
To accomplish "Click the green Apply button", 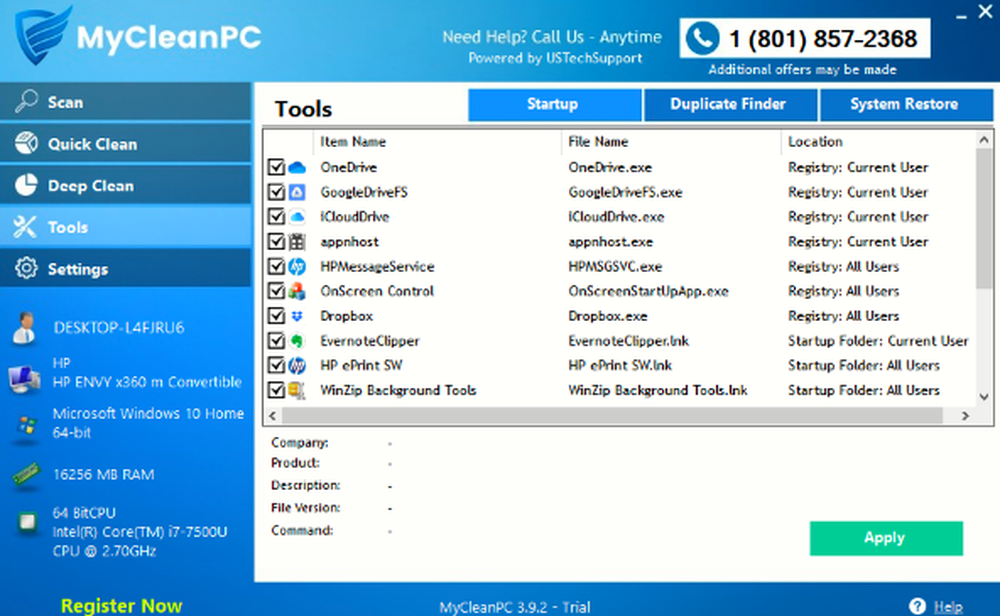I will 886,538.
